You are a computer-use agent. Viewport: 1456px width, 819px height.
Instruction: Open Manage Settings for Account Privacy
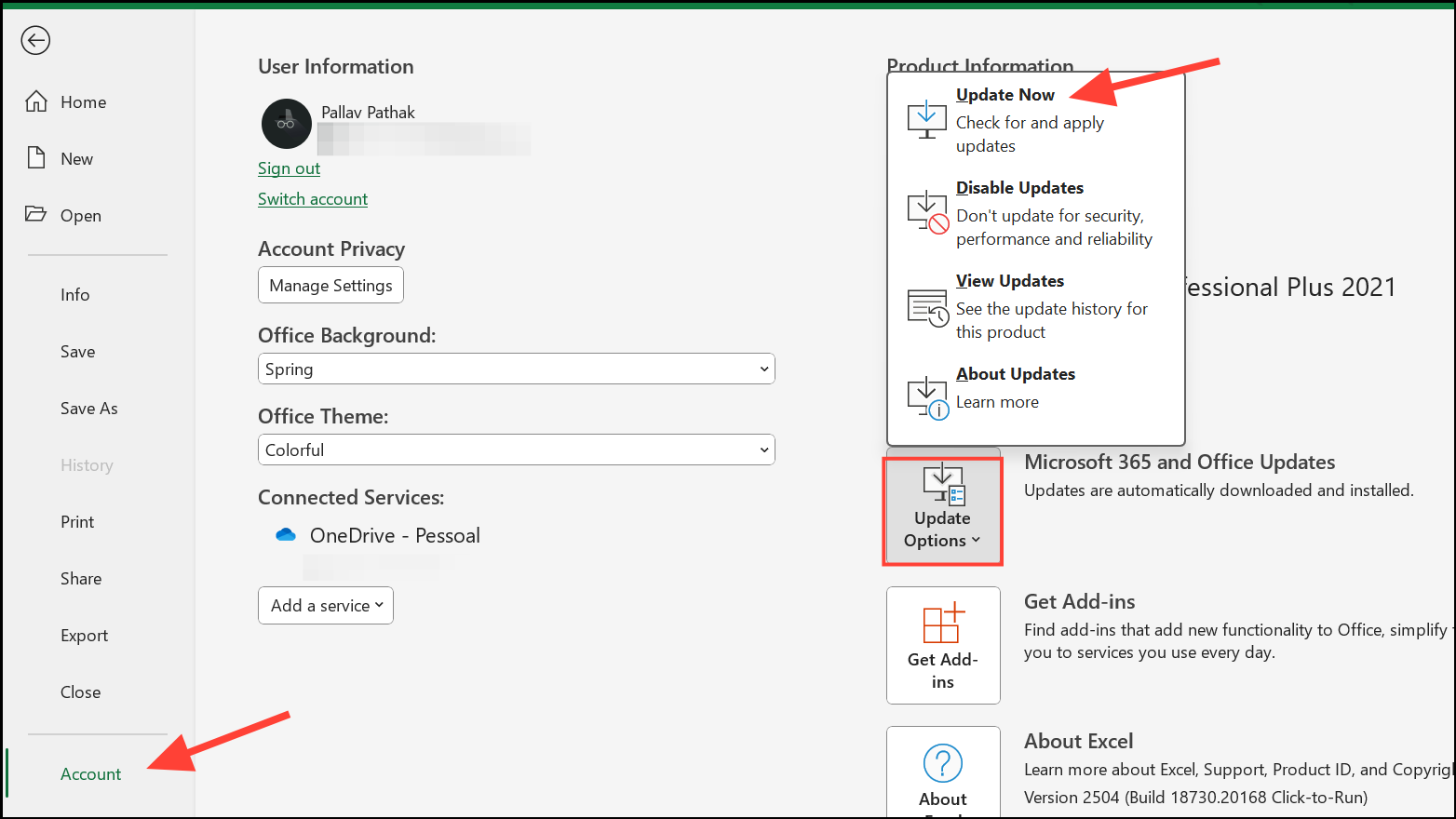click(330, 285)
